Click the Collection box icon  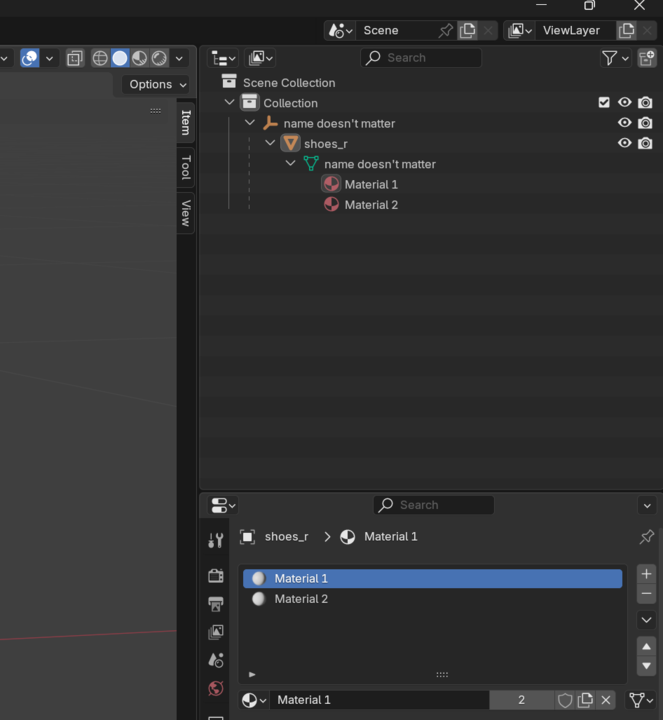pyautogui.click(x=249, y=102)
